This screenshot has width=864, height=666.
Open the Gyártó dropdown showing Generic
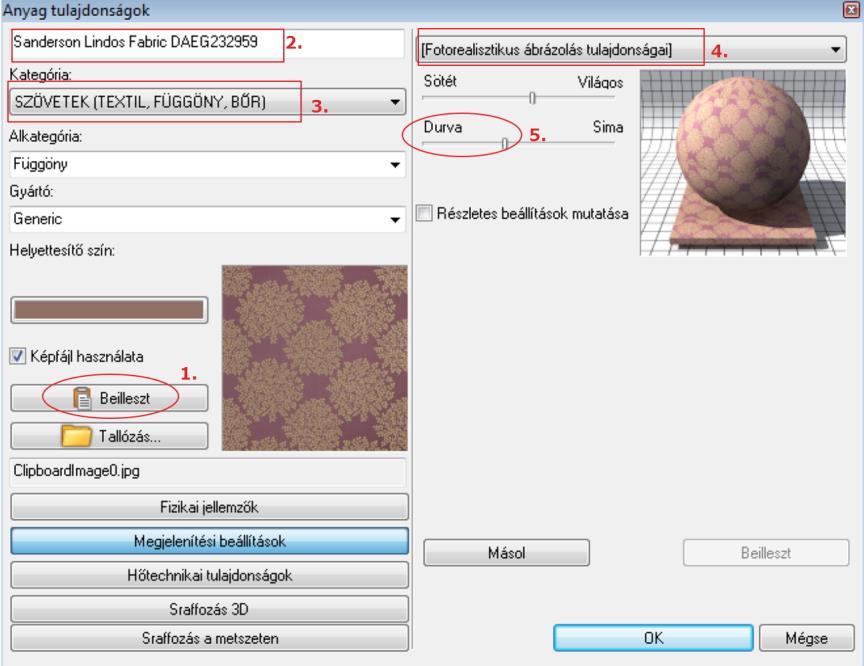tap(207, 219)
